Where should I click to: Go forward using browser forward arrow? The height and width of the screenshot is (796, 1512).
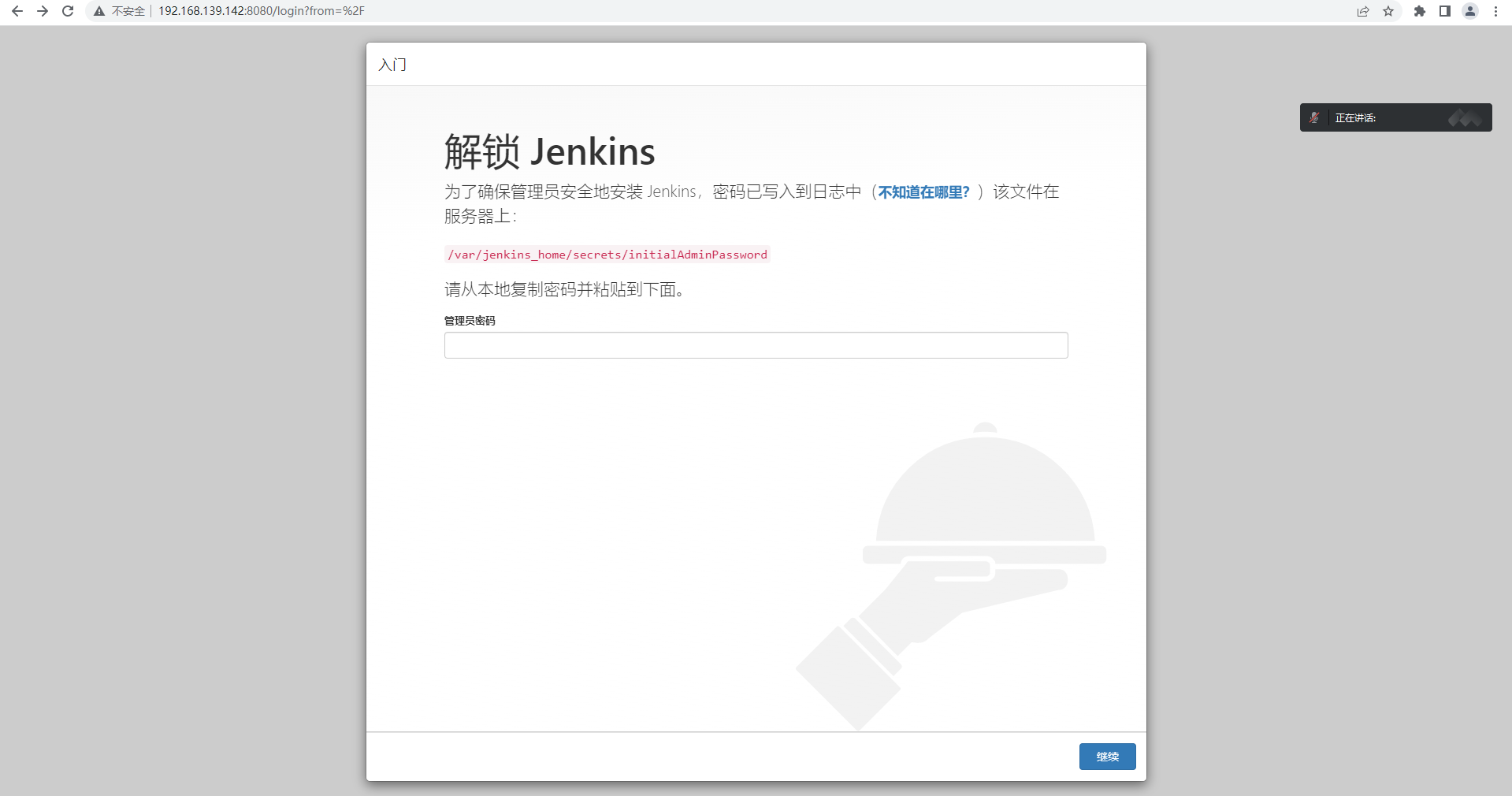click(43, 11)
